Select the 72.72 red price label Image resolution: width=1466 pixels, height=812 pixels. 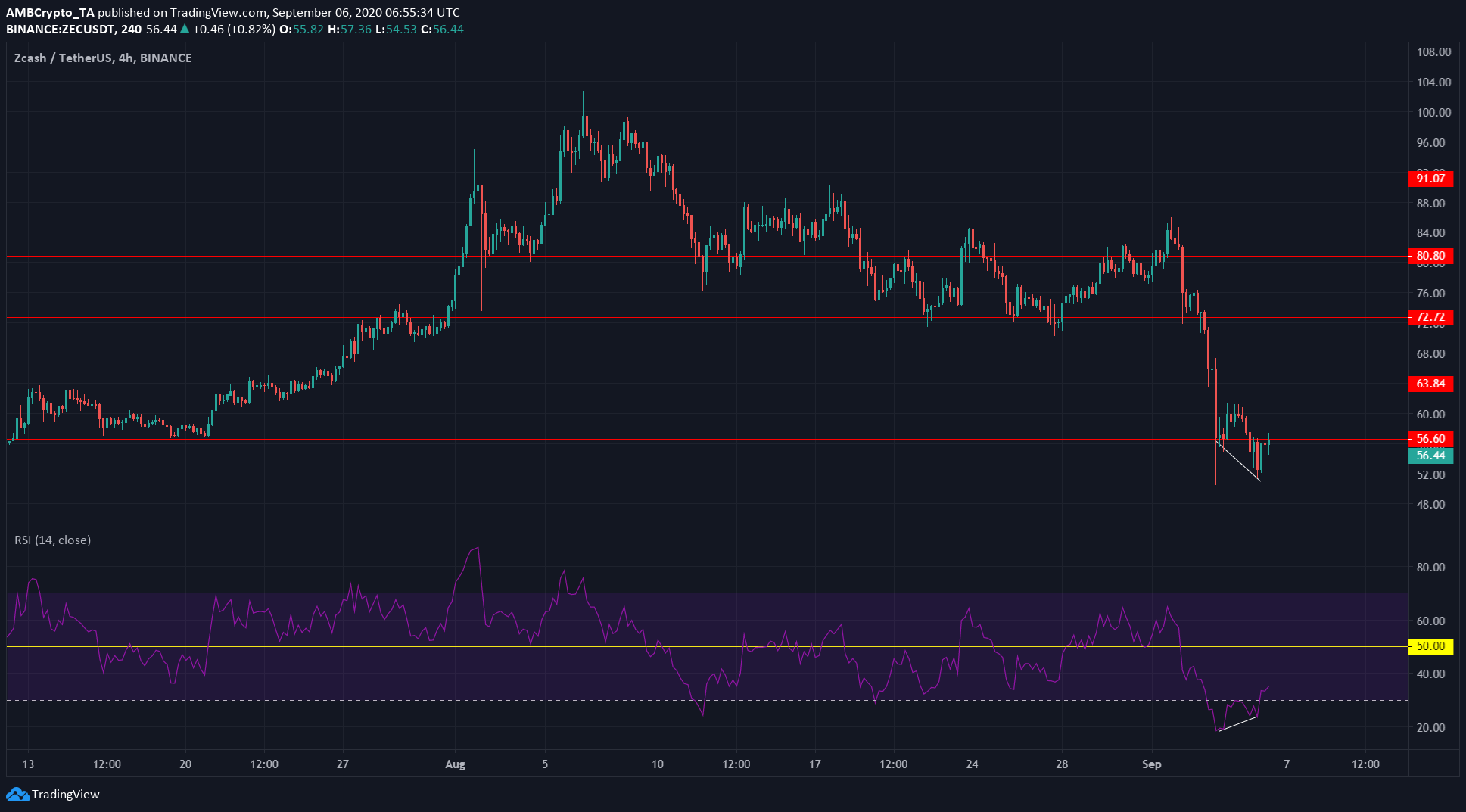point(1430,317)
